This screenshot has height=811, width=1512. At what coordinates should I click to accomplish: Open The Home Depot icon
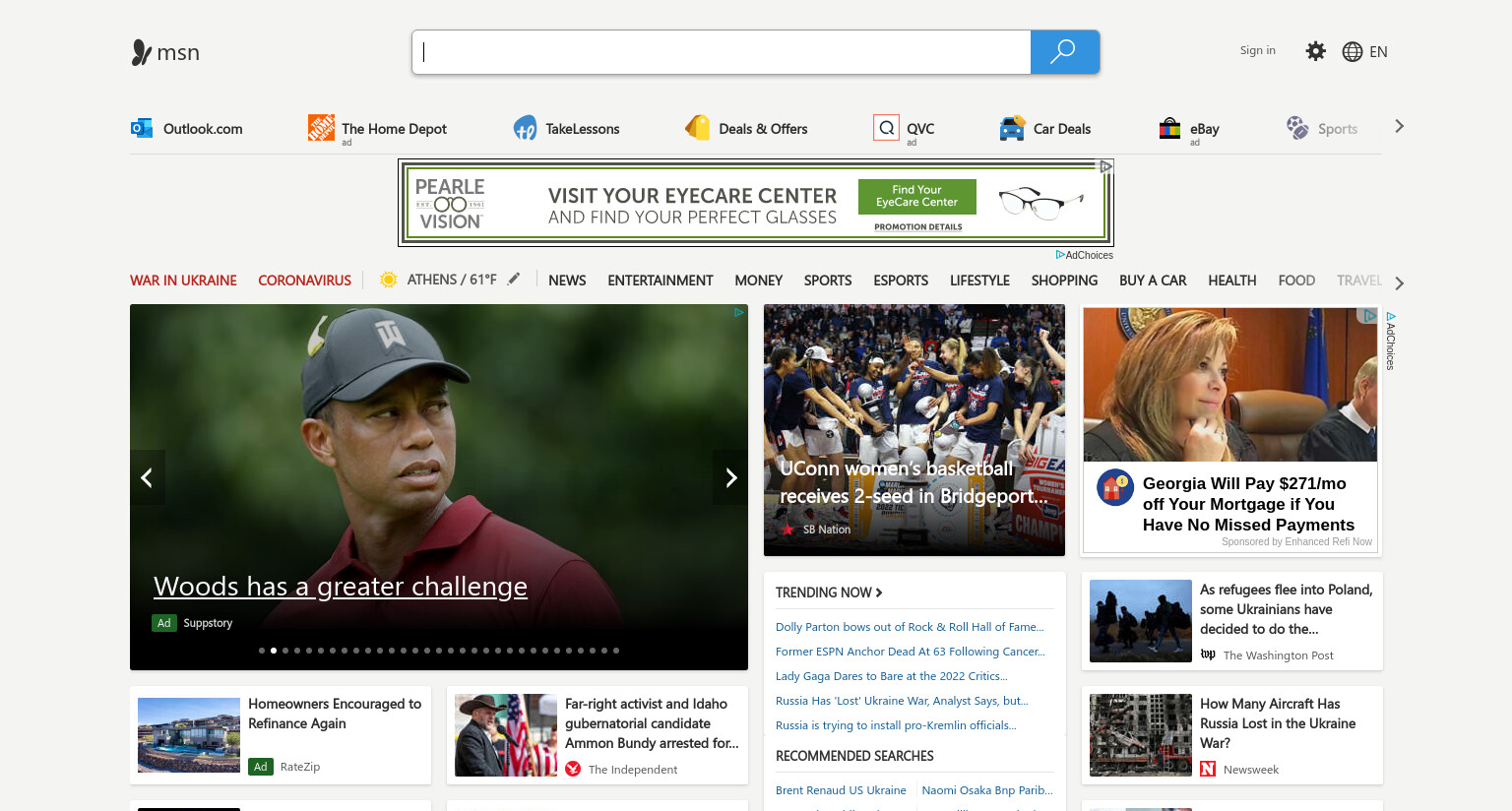click(321, 127)
